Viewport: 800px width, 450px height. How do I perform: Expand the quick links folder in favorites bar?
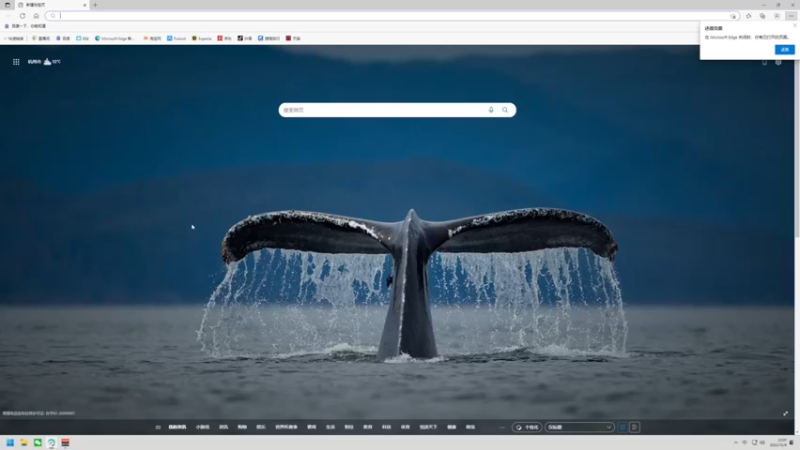click(x=14, y=38)
